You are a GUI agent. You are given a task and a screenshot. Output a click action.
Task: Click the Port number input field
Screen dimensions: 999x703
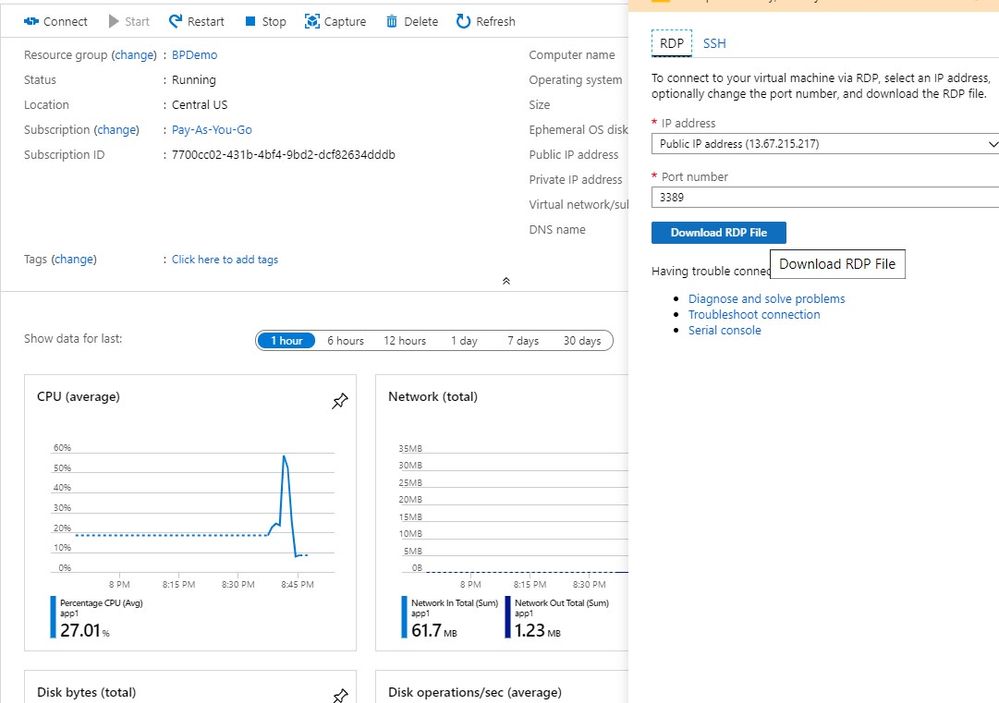pos(825,198)
